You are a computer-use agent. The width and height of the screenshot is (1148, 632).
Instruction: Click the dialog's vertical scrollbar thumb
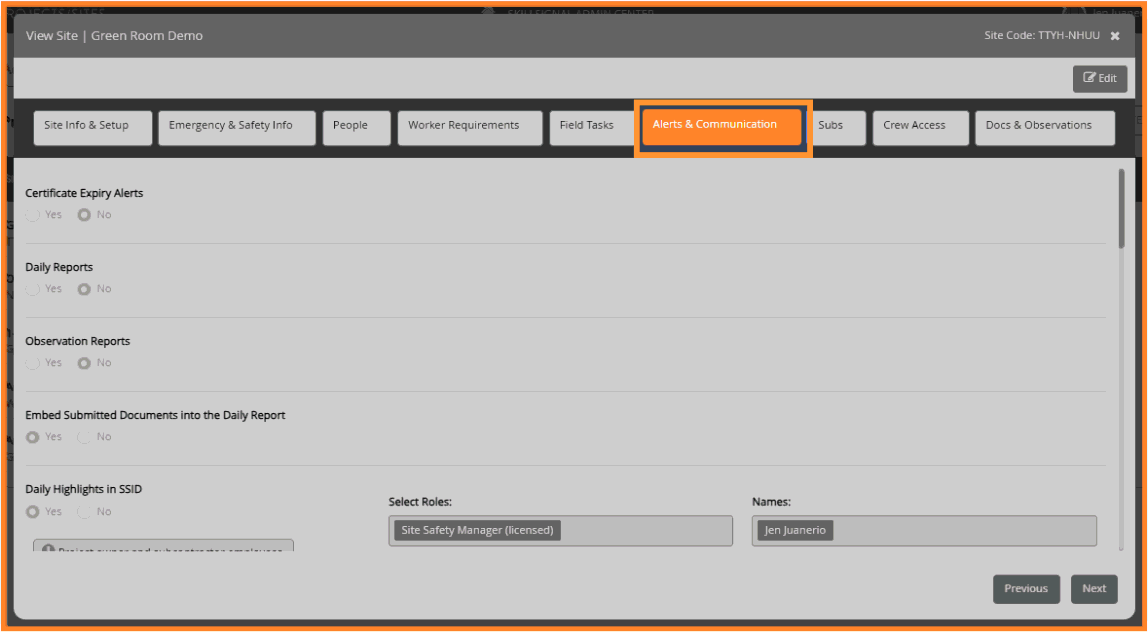click(x=1121, y=209)
